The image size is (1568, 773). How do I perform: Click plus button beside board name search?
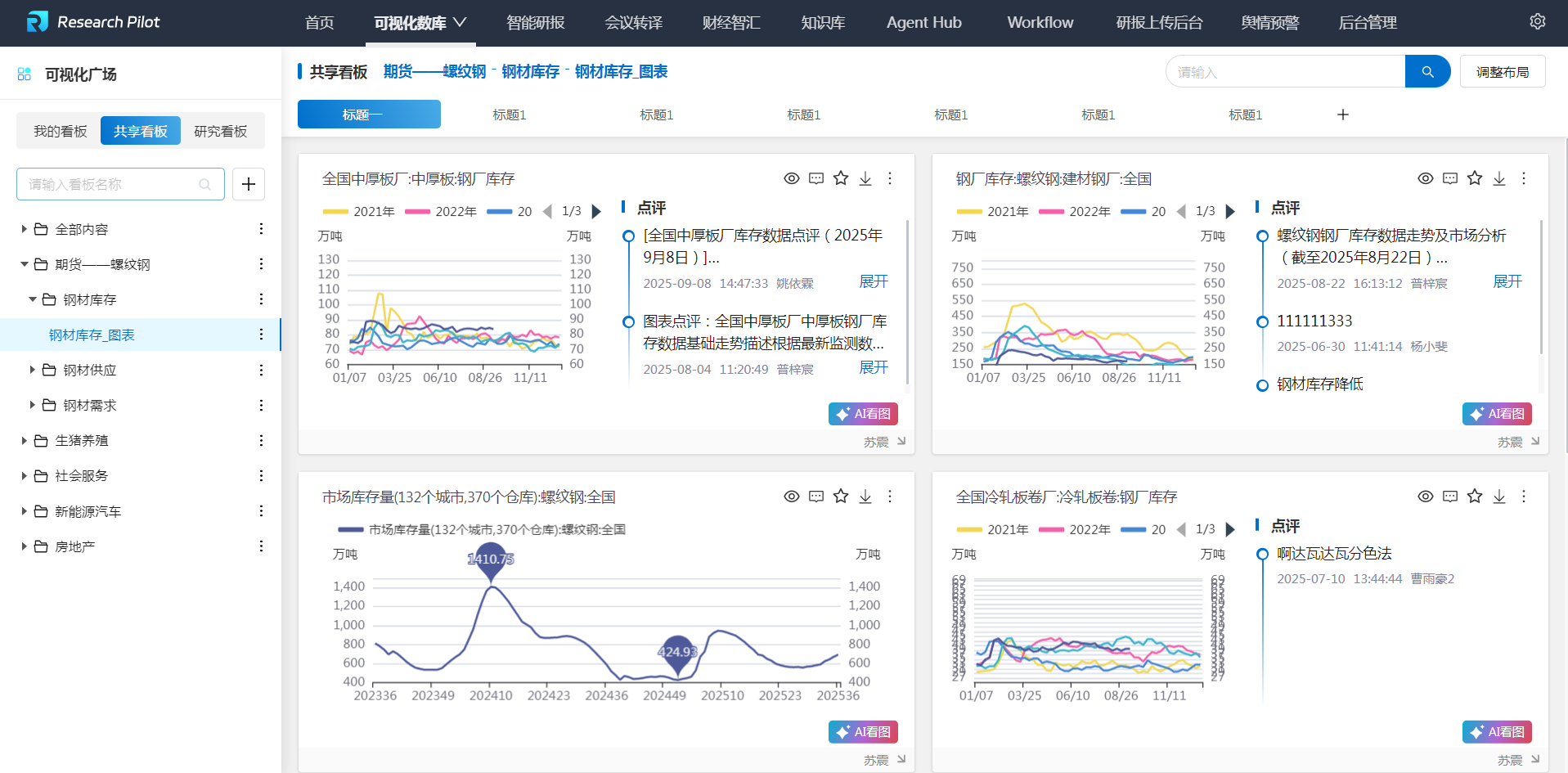[249, 184]
